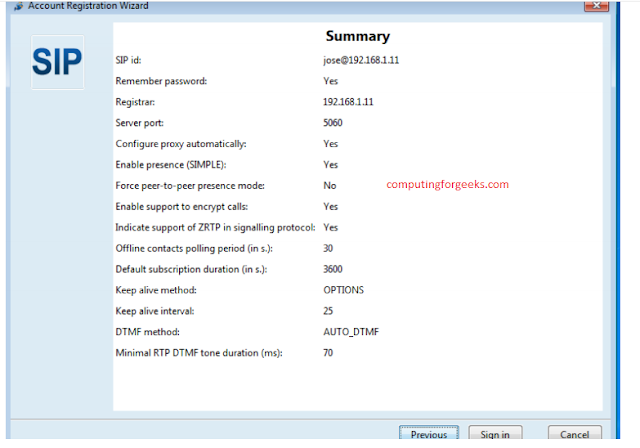640x448 pixels.
Task: Click the 'Configure proxy automatically:' label
Action: [x=181, y=144]
